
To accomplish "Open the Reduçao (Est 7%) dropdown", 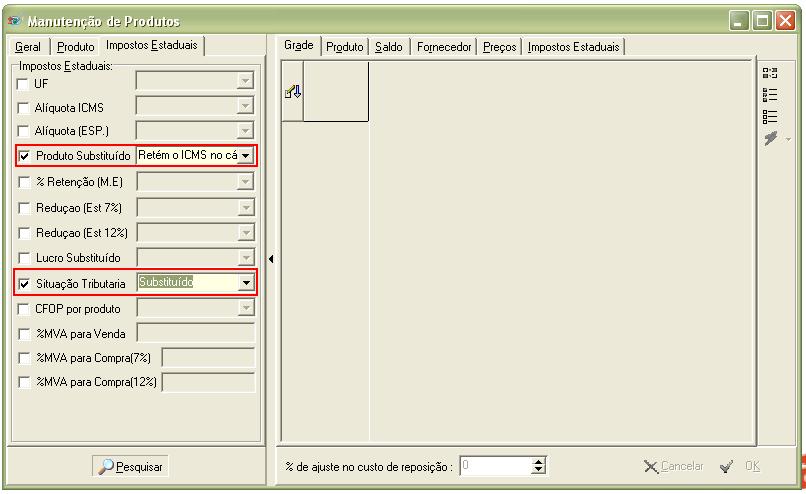I will (x=246, y=208).
